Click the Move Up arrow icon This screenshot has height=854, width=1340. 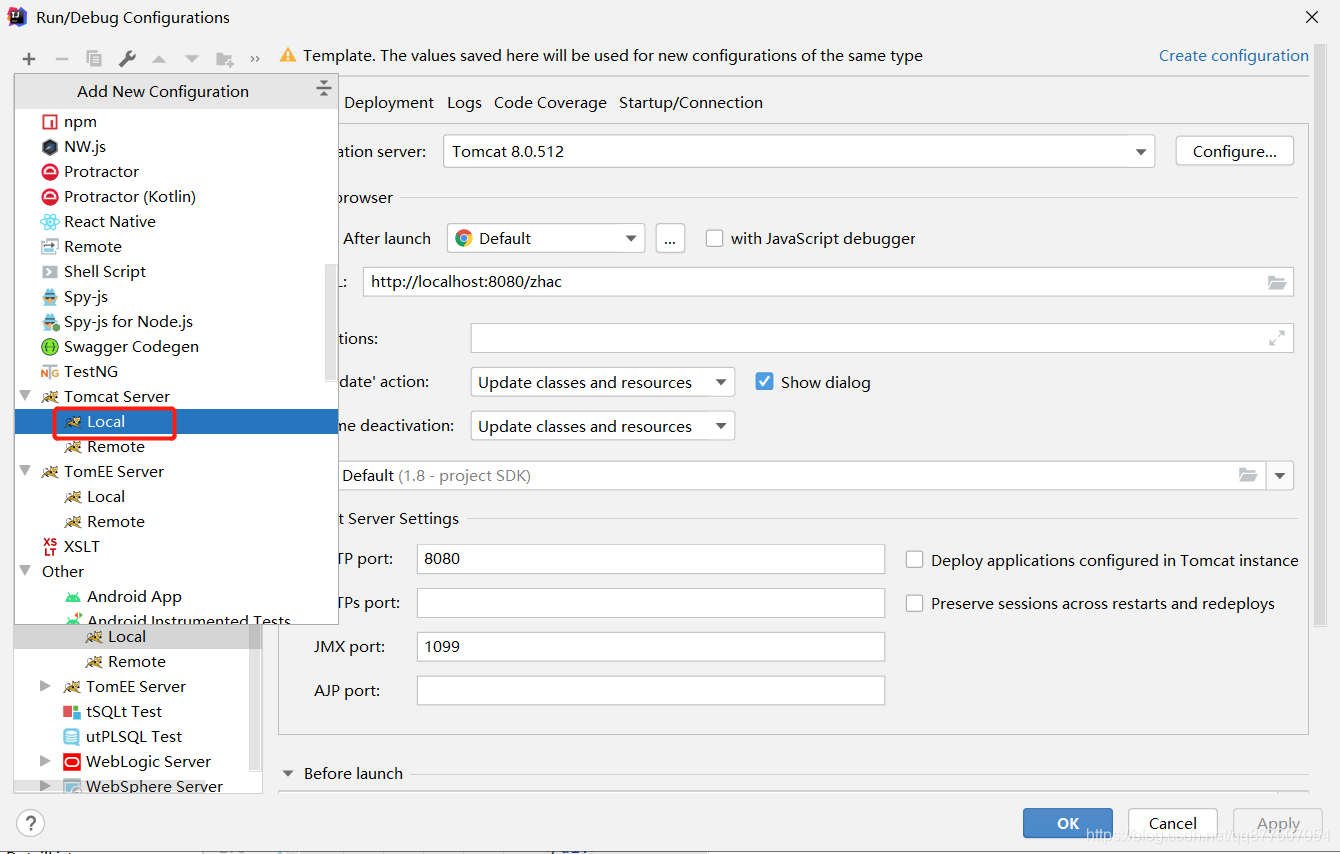[x=159, y=59]
